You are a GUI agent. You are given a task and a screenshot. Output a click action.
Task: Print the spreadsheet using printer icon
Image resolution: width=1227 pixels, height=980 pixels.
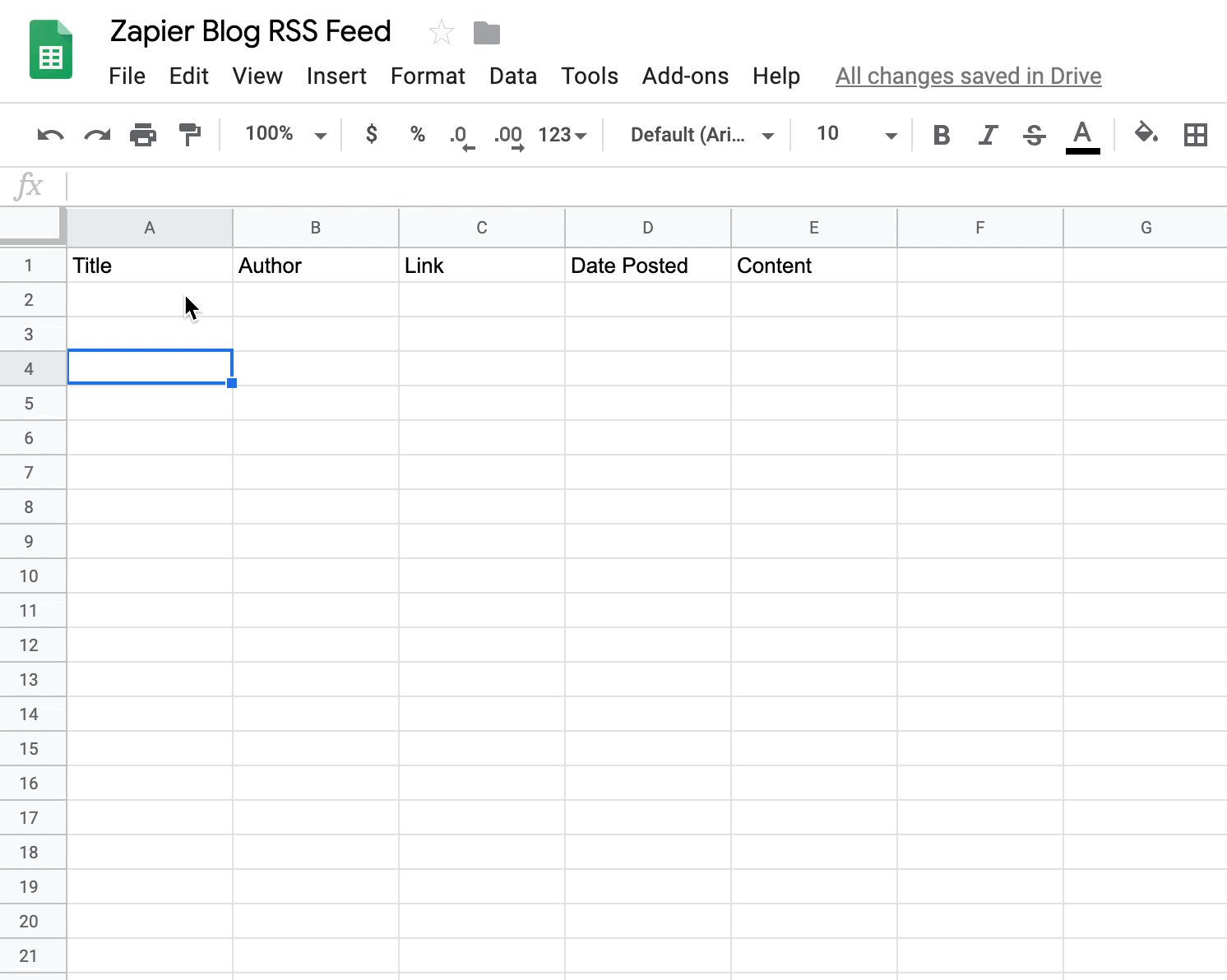click(143, 135)
